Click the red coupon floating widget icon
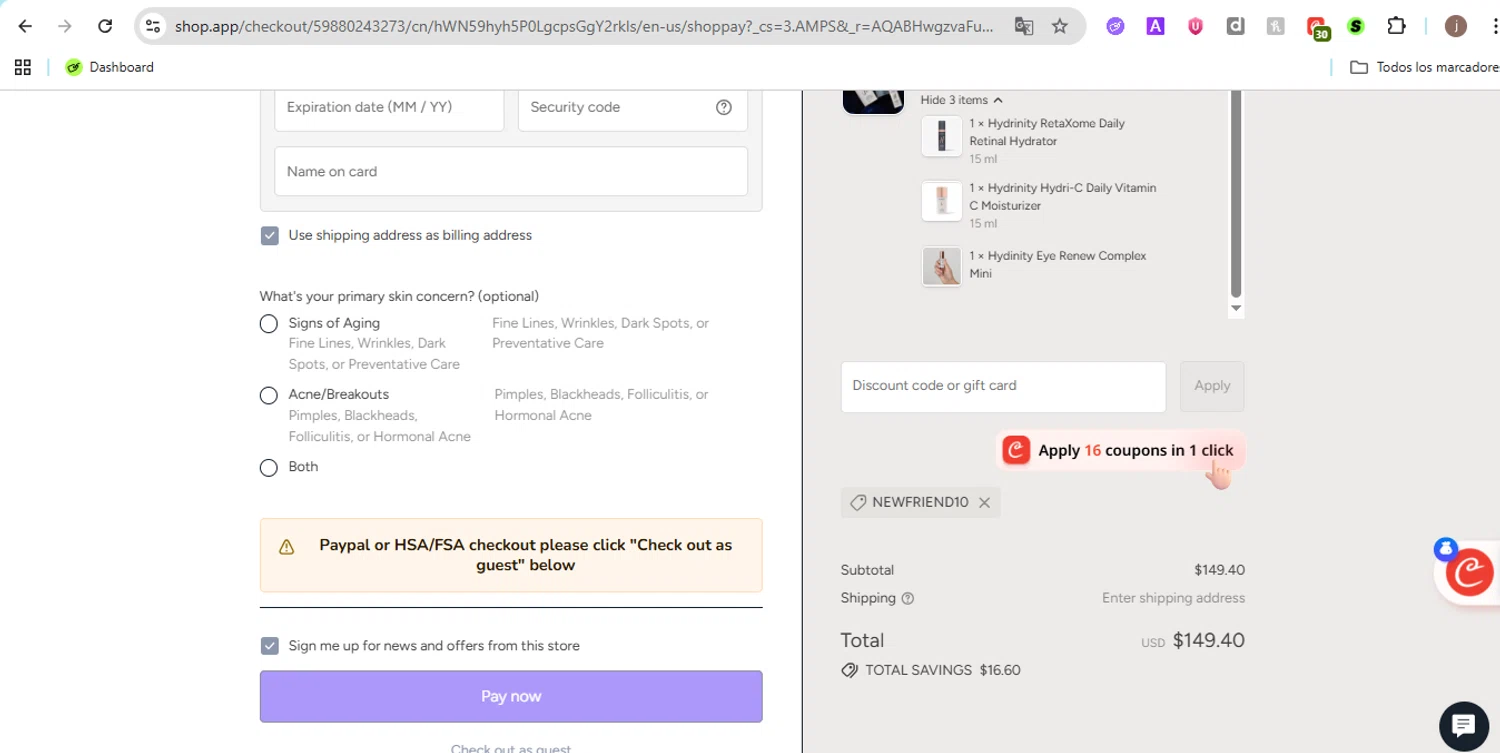1500x753 pixels. point(1469,574)
